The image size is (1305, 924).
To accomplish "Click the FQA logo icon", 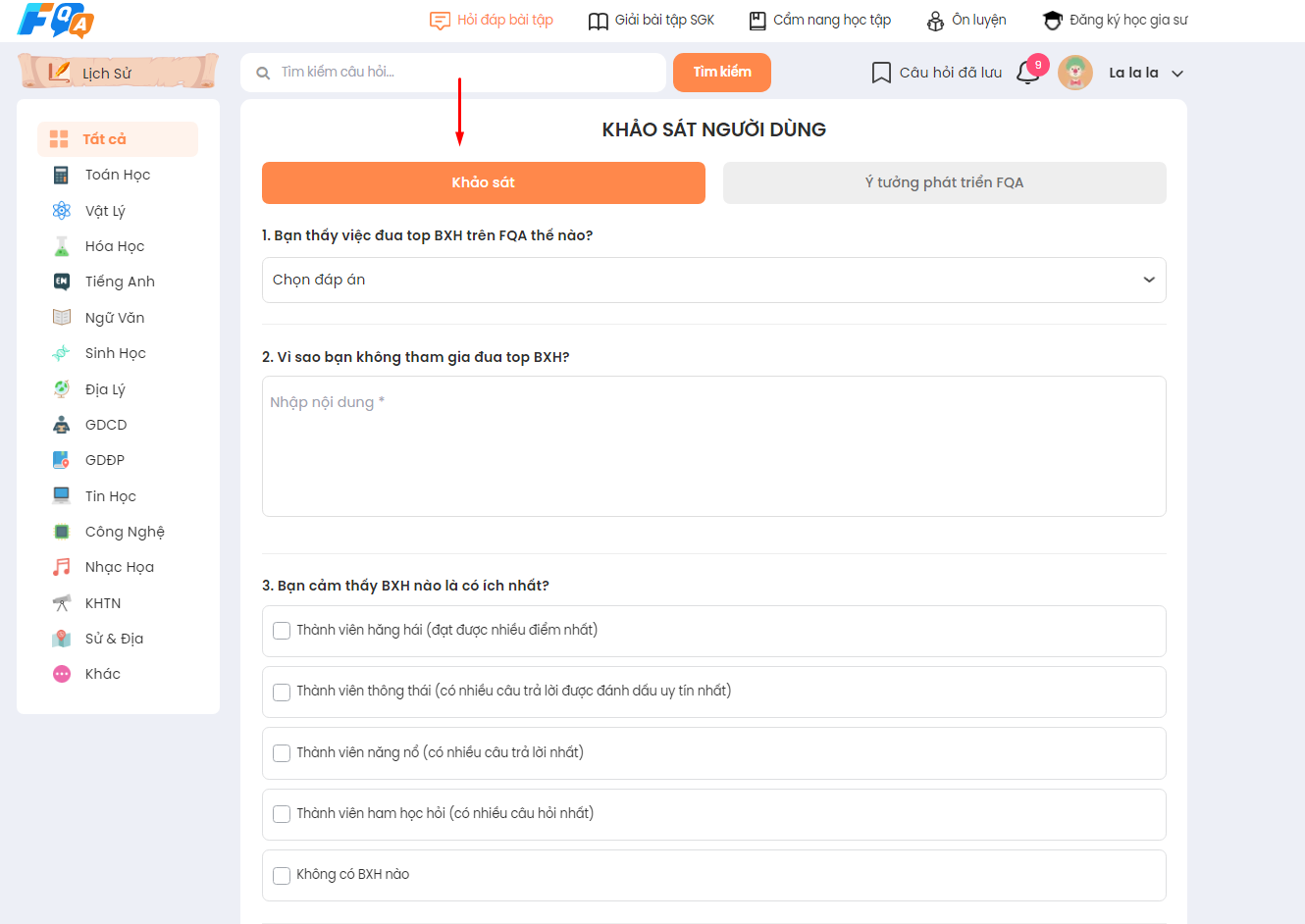I will pyautogui.click(x=56, y=21).
